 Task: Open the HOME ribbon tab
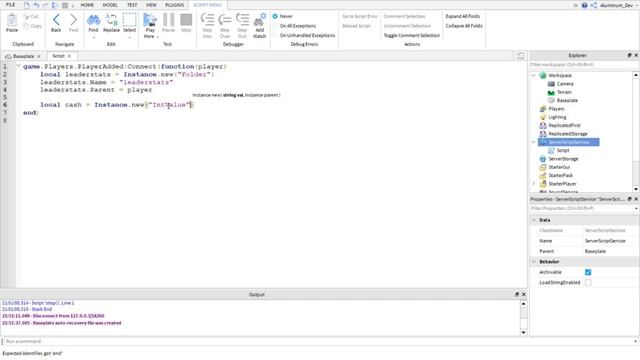pyautogui.click(x=87, y=5)
